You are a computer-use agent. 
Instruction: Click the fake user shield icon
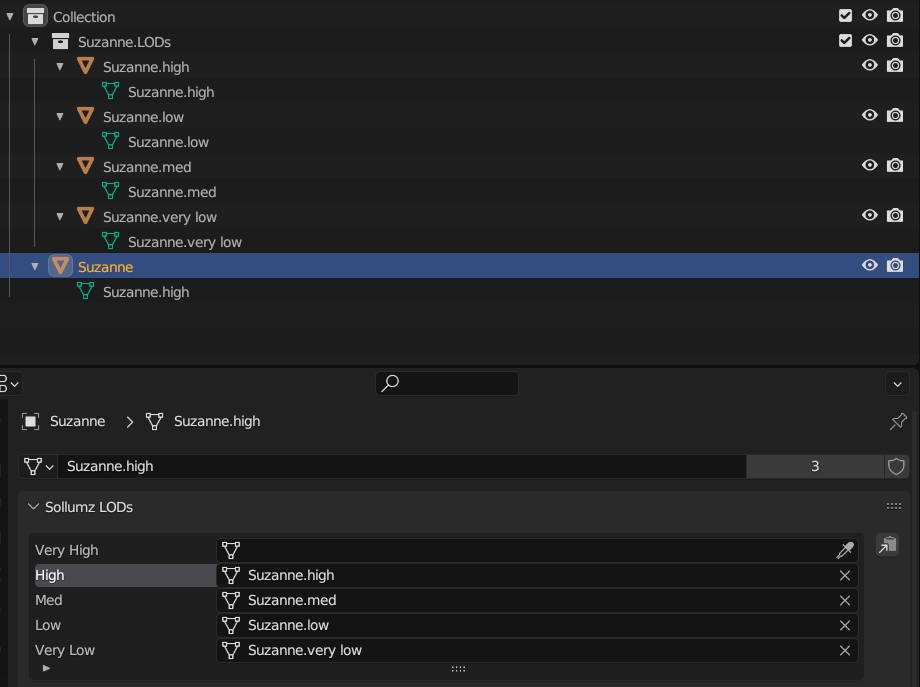(x=897, y=466)
